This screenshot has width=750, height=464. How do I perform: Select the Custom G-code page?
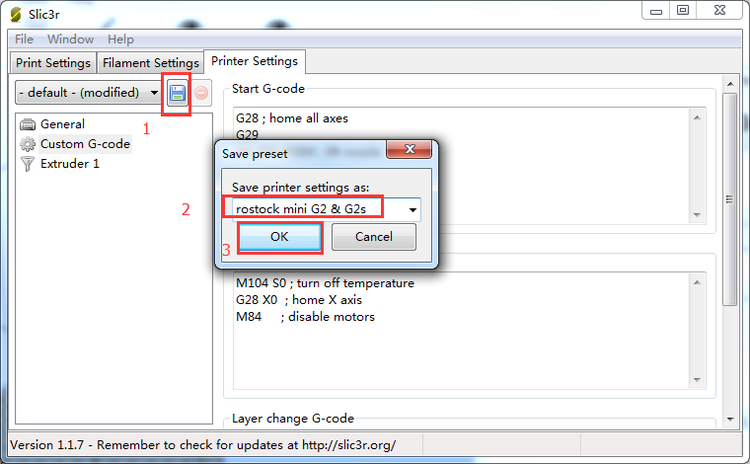85,144
